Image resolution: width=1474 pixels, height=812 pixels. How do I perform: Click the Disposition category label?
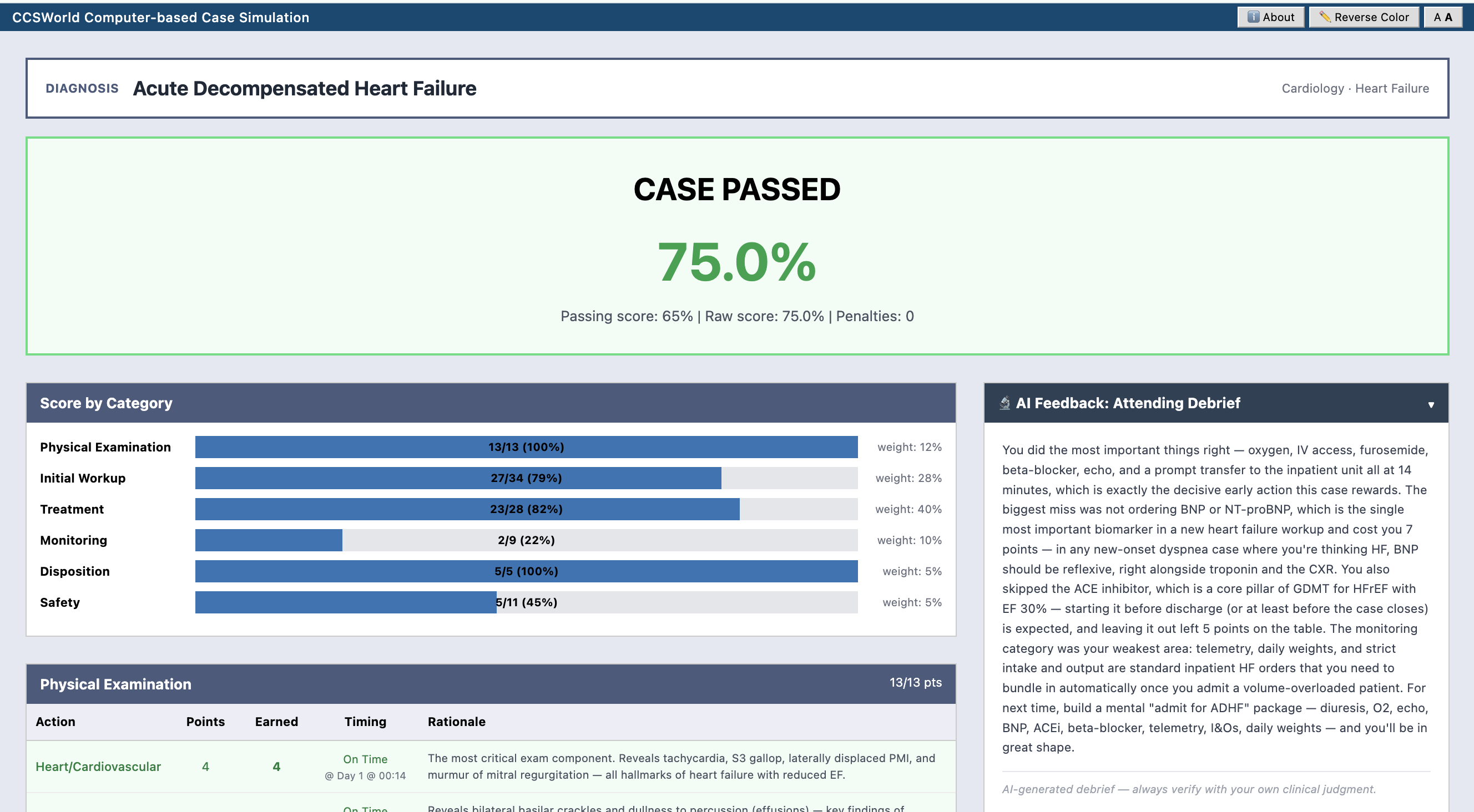coord(75,571)
